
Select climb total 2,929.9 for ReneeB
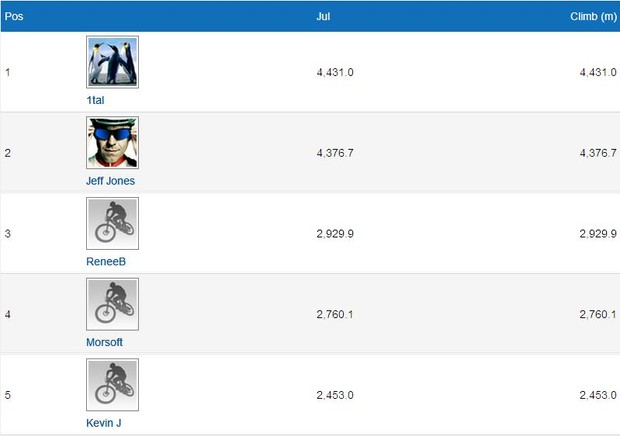click(598, 234)
